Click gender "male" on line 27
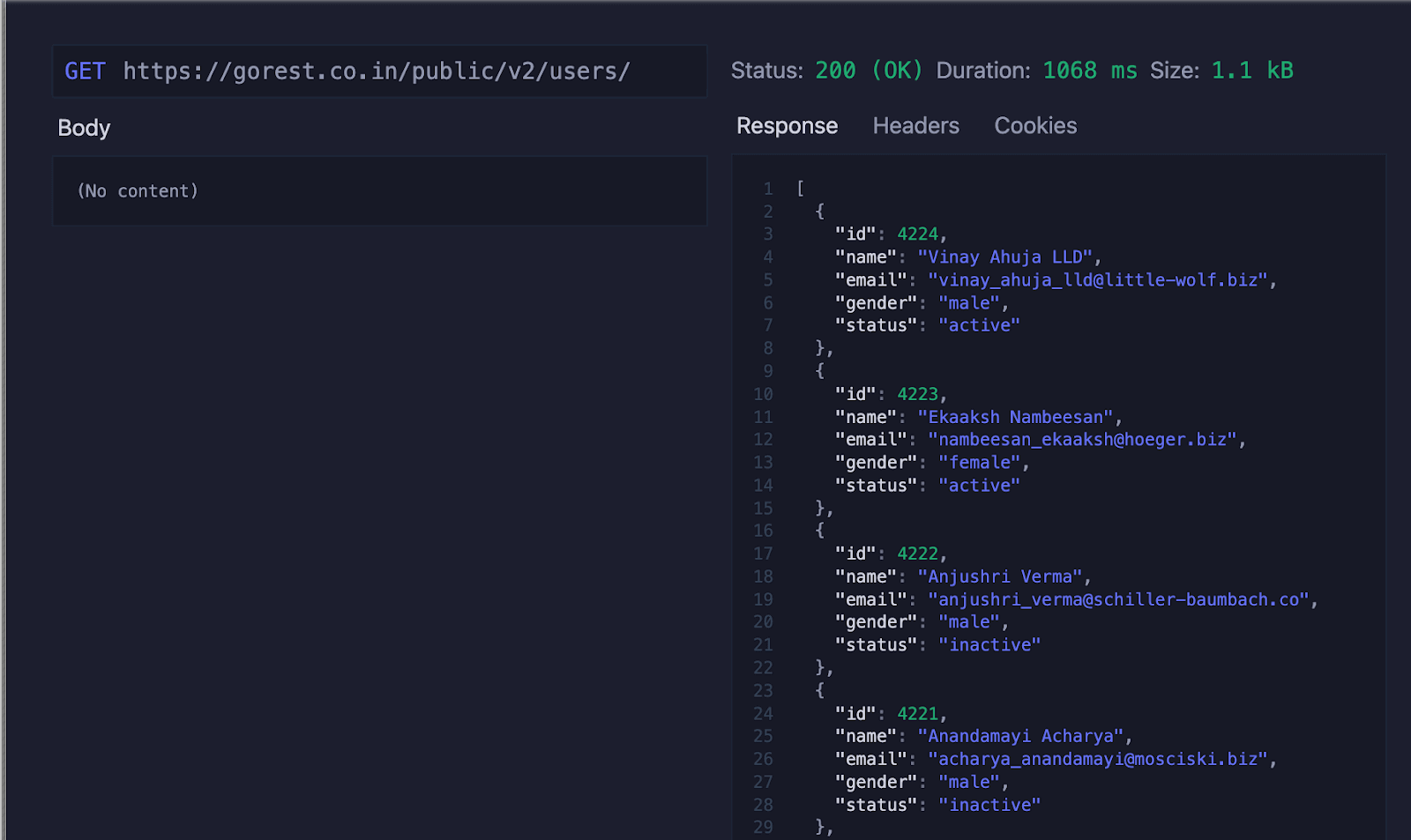Screen dimensions: 1411x840 point(969,782)
